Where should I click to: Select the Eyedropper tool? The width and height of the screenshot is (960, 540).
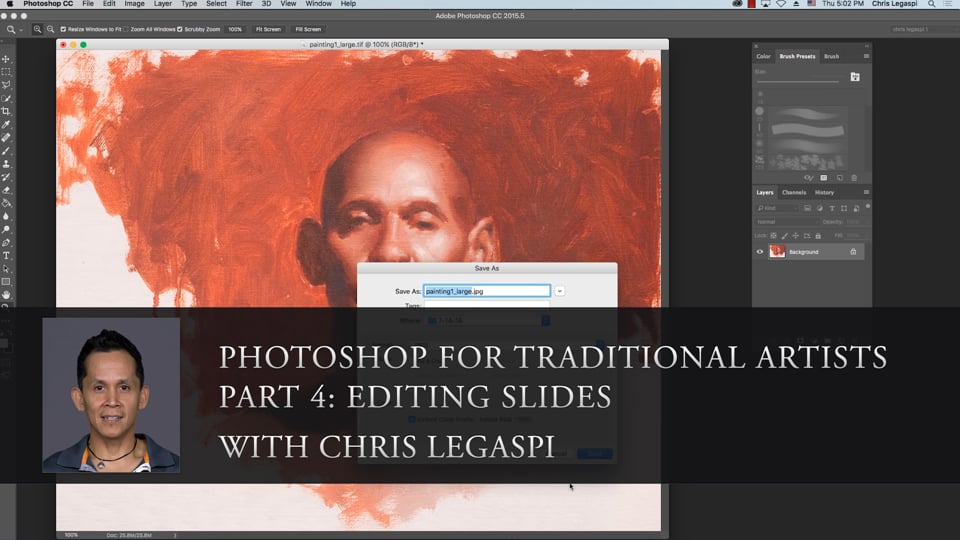(6, 125)
